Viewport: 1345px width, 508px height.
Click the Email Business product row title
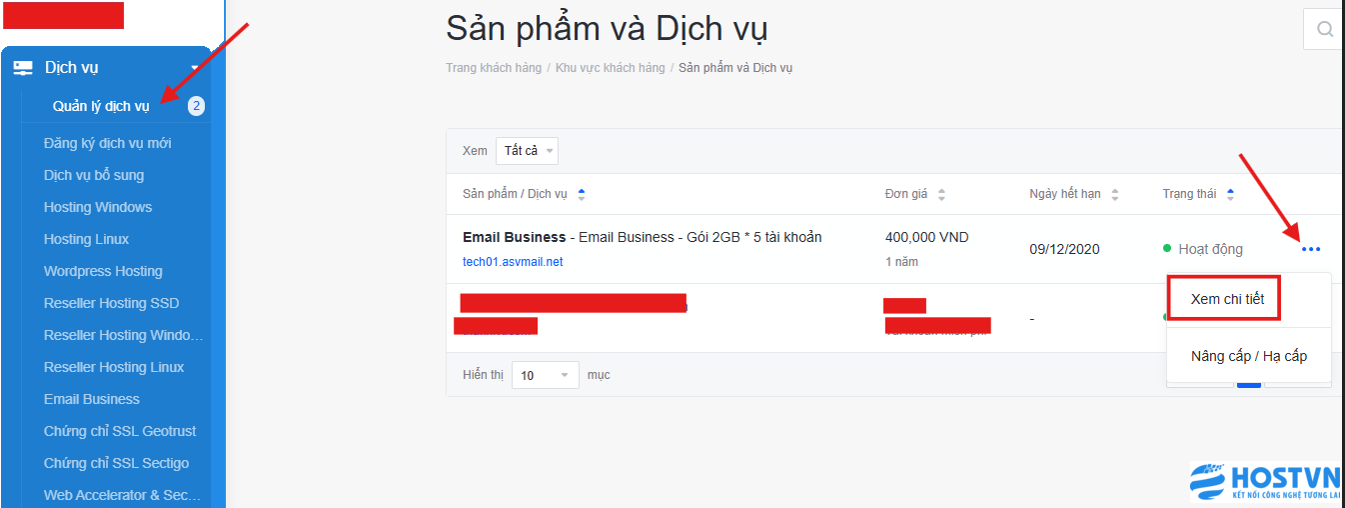513,237
